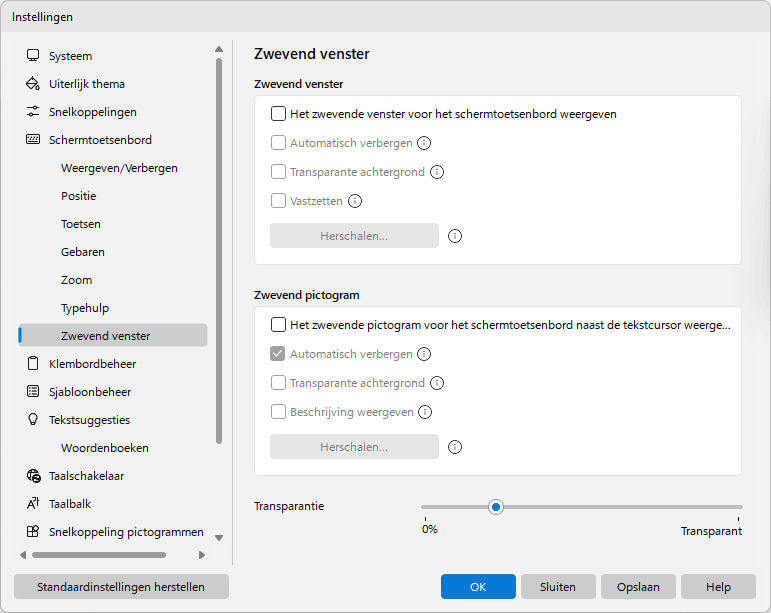This screenshot has width=771, height=613.
Task: Click the sidebar vertical scrollbar thumb
Action: 219,251
